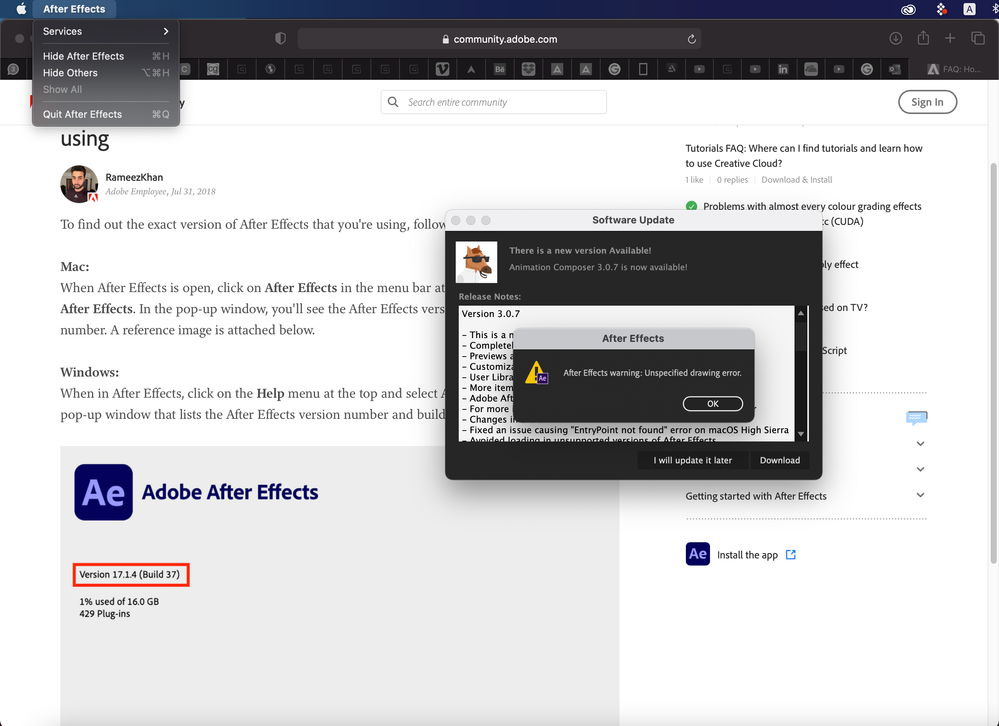Click the Safari page vertical scrollbar

click(x=993, y=363)
